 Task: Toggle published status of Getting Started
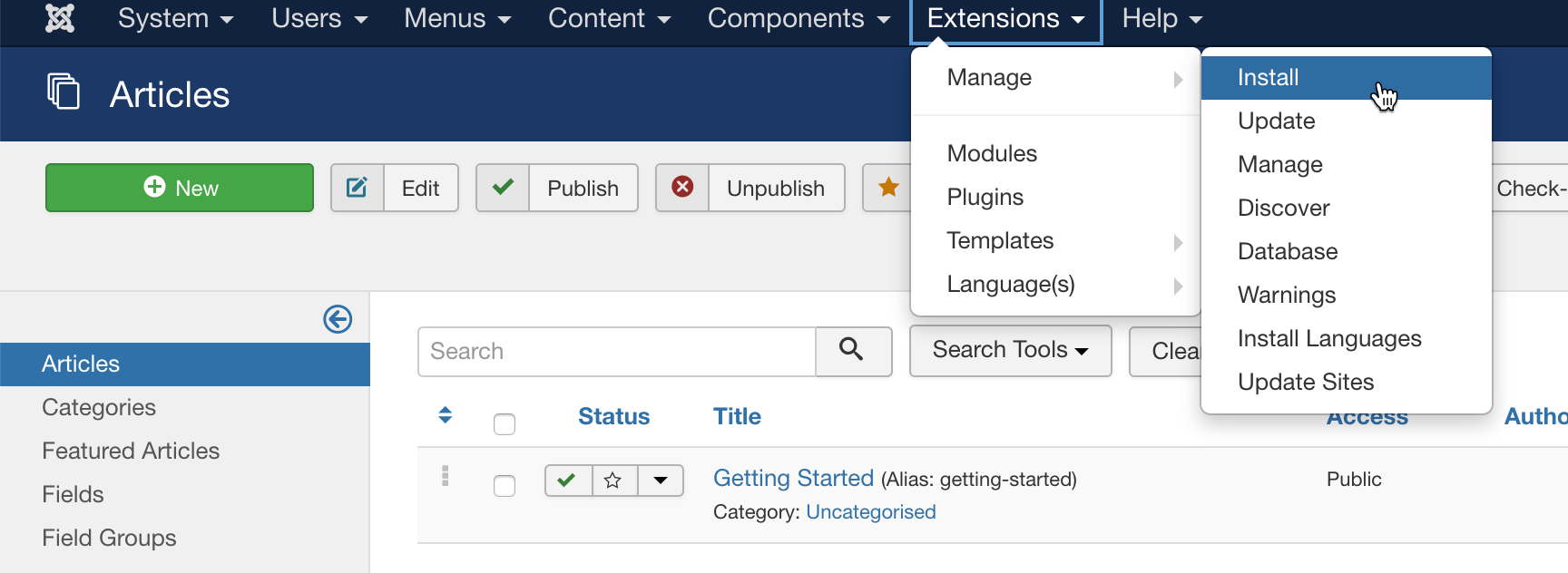pos(568,481)
